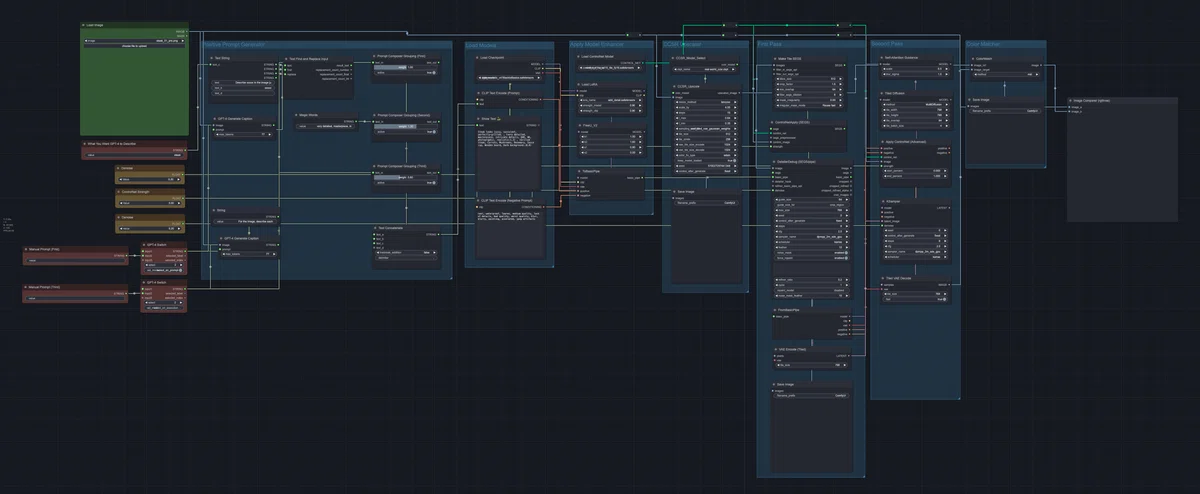Collapse the Load LoRA node title dot
This screenshot has height=494, width=1200.
pos(580,84)
